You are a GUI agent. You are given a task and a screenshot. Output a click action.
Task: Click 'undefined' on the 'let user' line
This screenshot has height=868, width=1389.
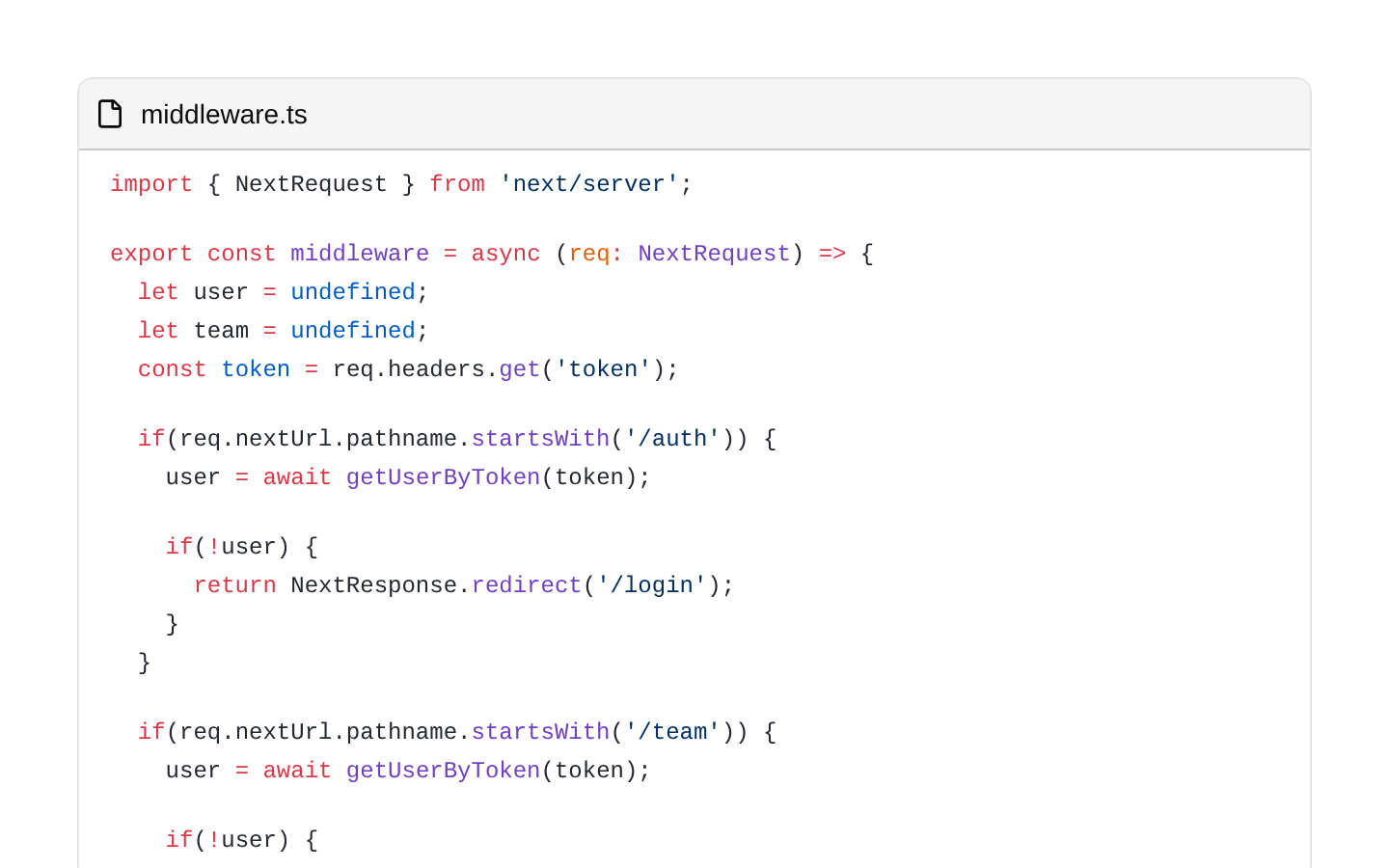(353, 292)
